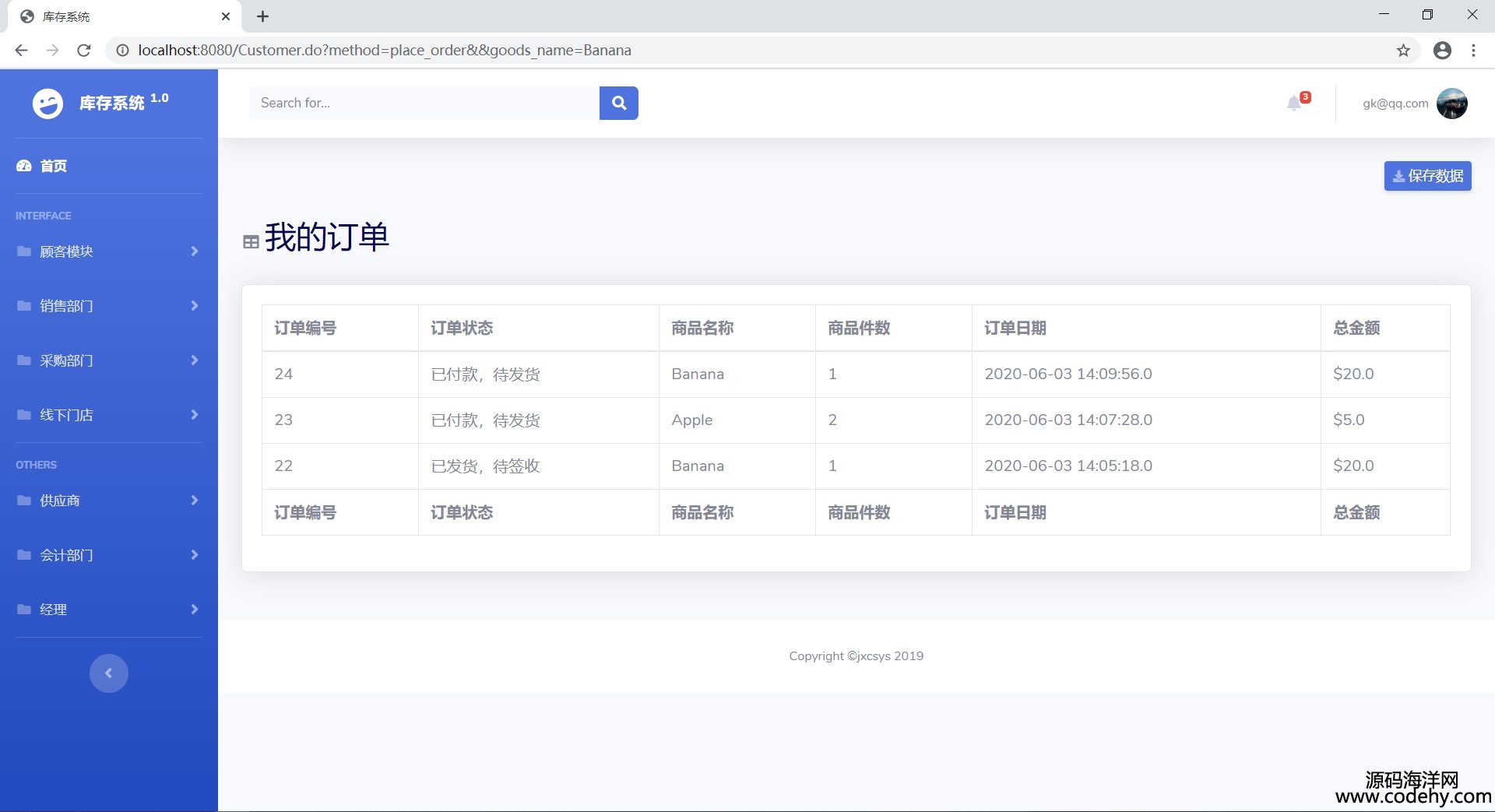Open the notification bell alerts
The height and width of the screenshot is (812, 1495).
(x=1295, y=104)
